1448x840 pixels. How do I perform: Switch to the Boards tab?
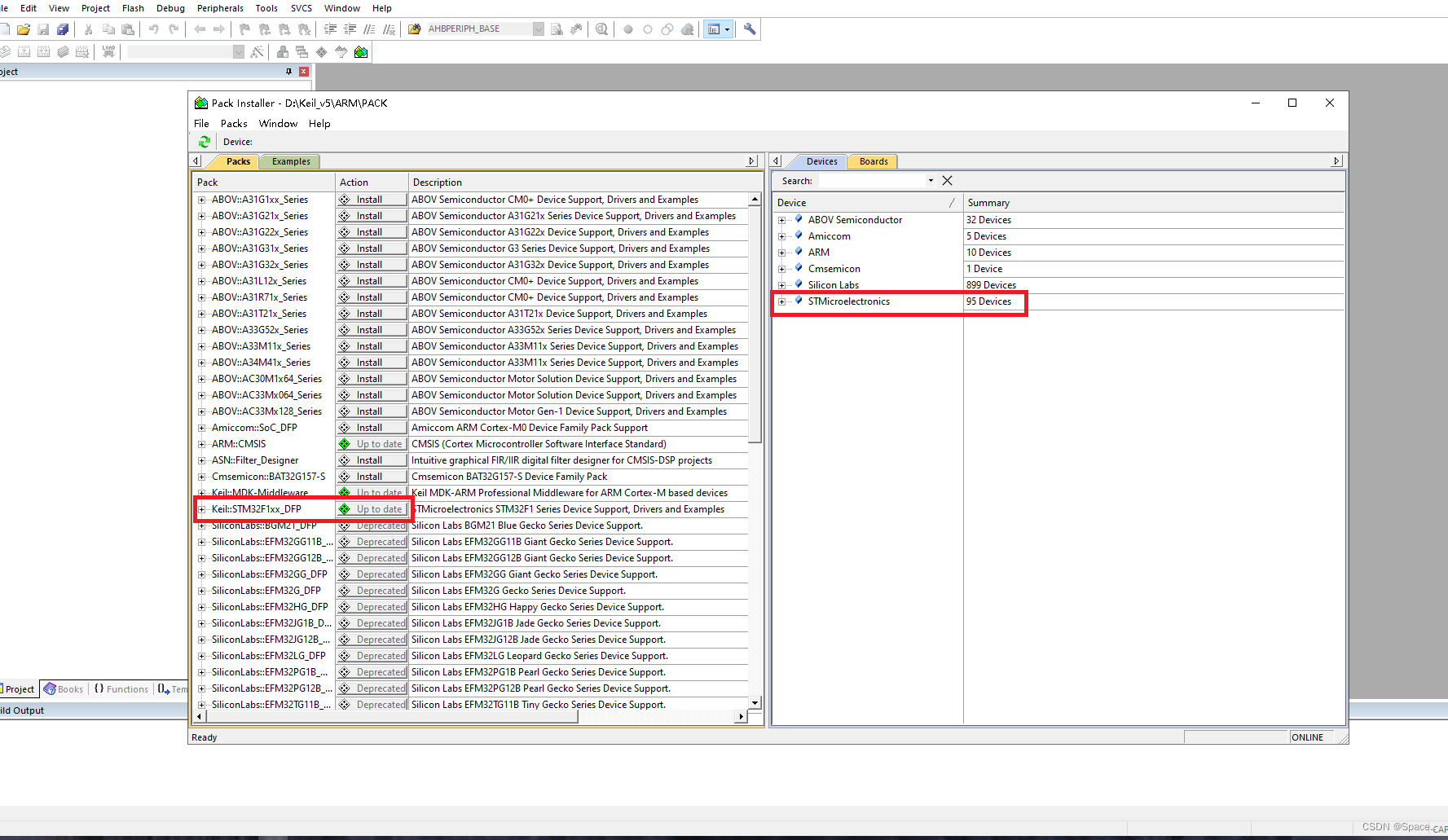tap(874, 161)
